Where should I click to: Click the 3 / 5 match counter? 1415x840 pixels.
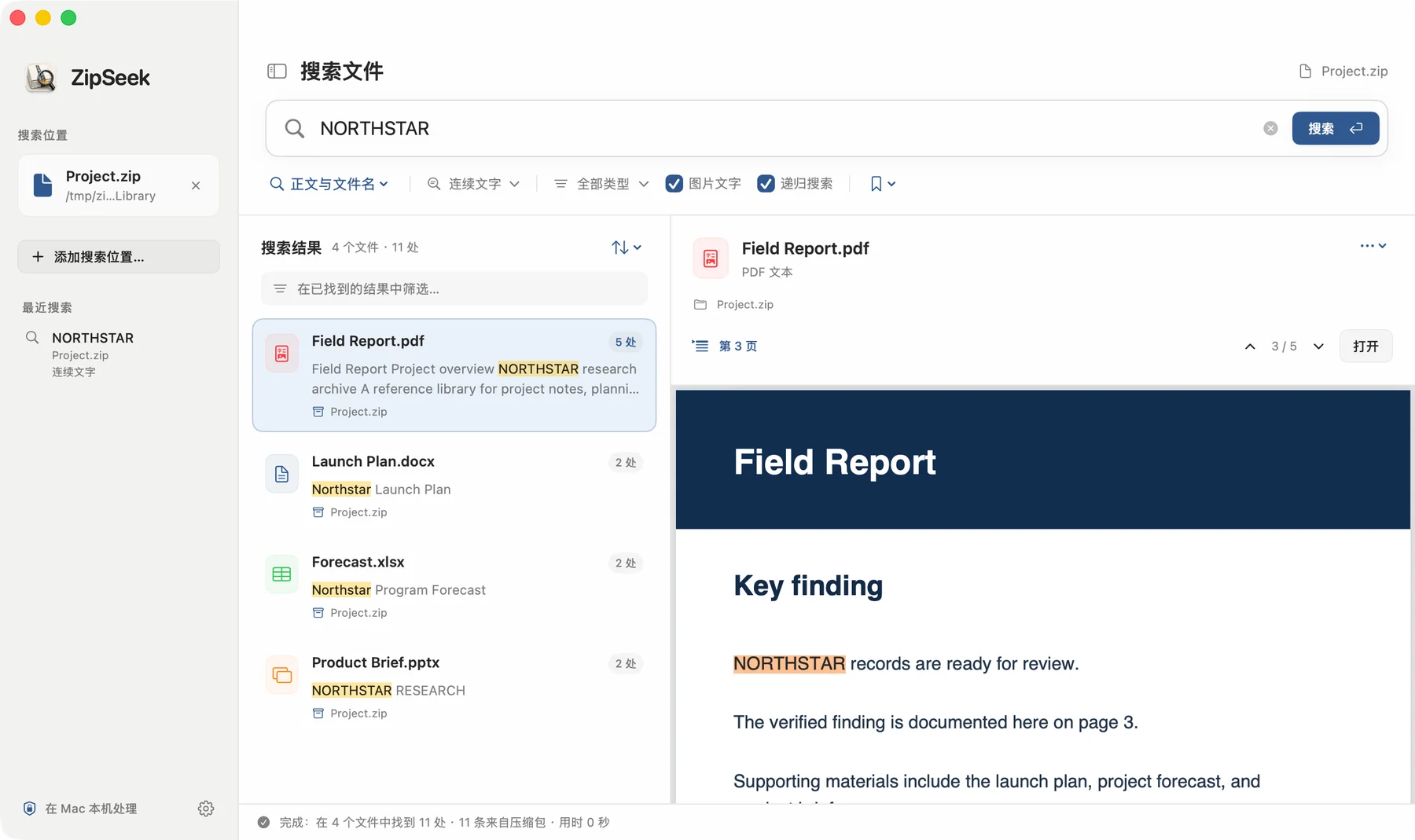1284,347
